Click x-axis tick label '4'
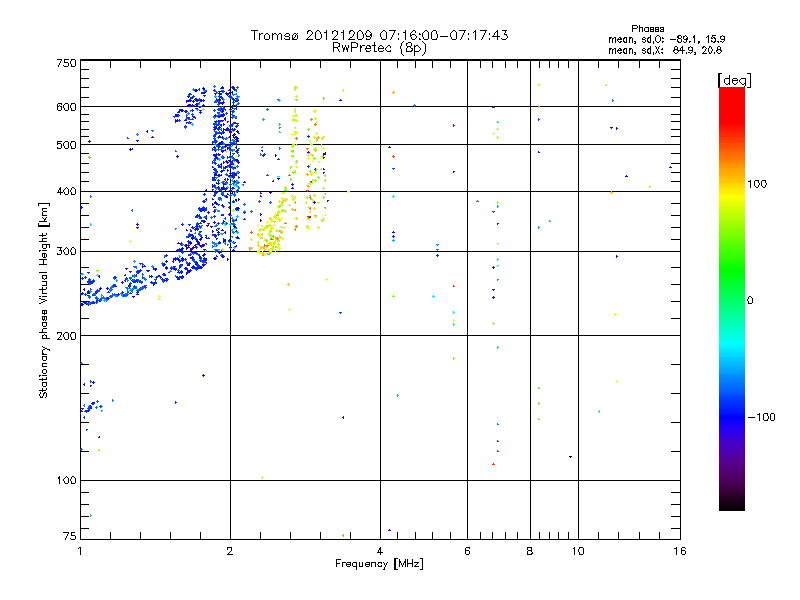Image resolution: width=800 pixels, height=600 pixels. (x=380, y=551)
